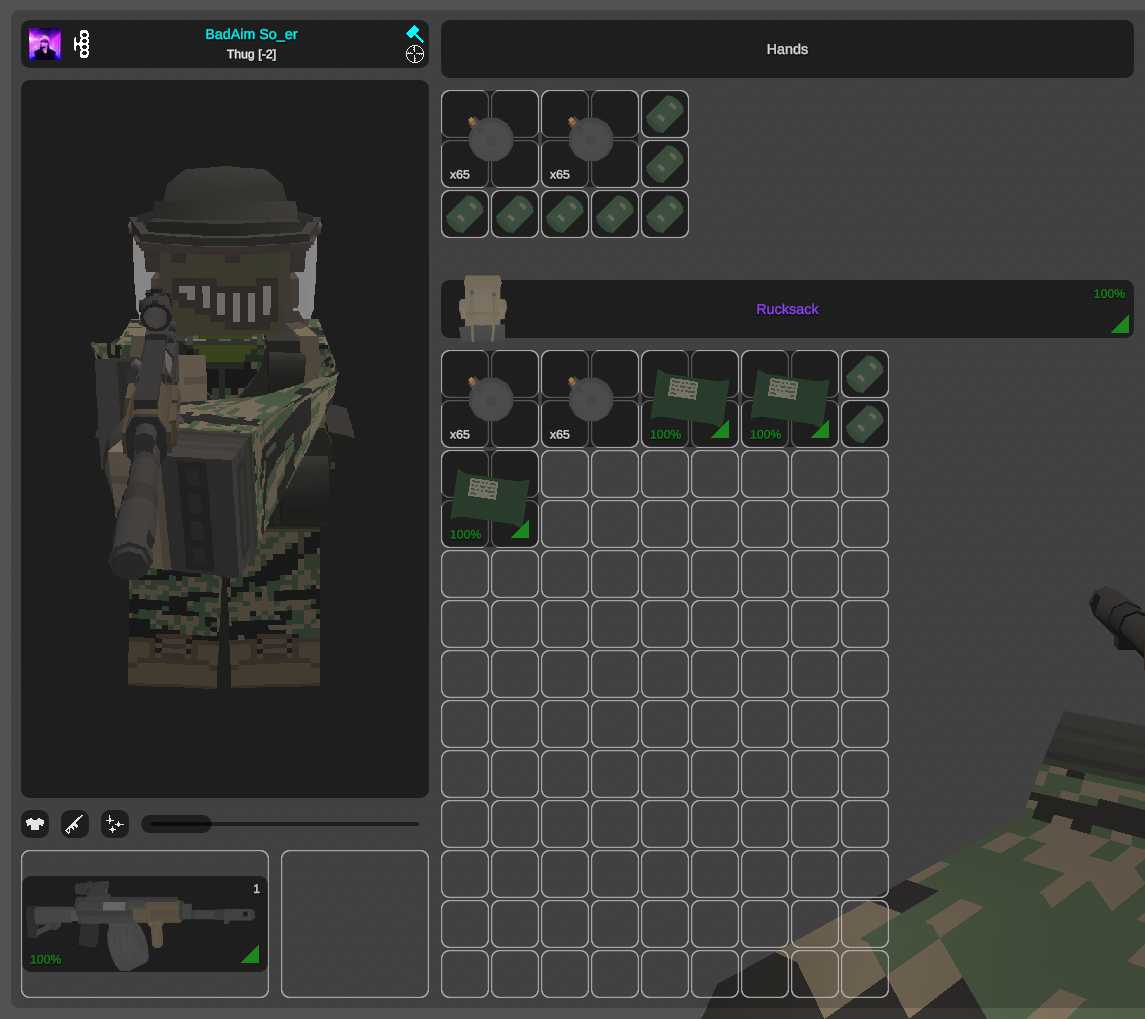Select the upper bandage roll in Rucksack
This screenshot has width=1145, height=1019.
pyautogui.click(x=865, y=374)
